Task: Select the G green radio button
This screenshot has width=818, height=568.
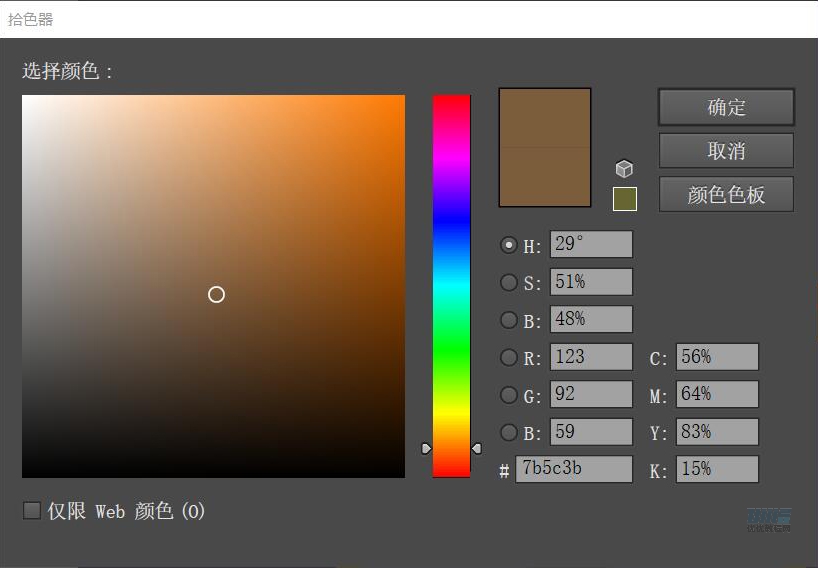Action: 509,395
